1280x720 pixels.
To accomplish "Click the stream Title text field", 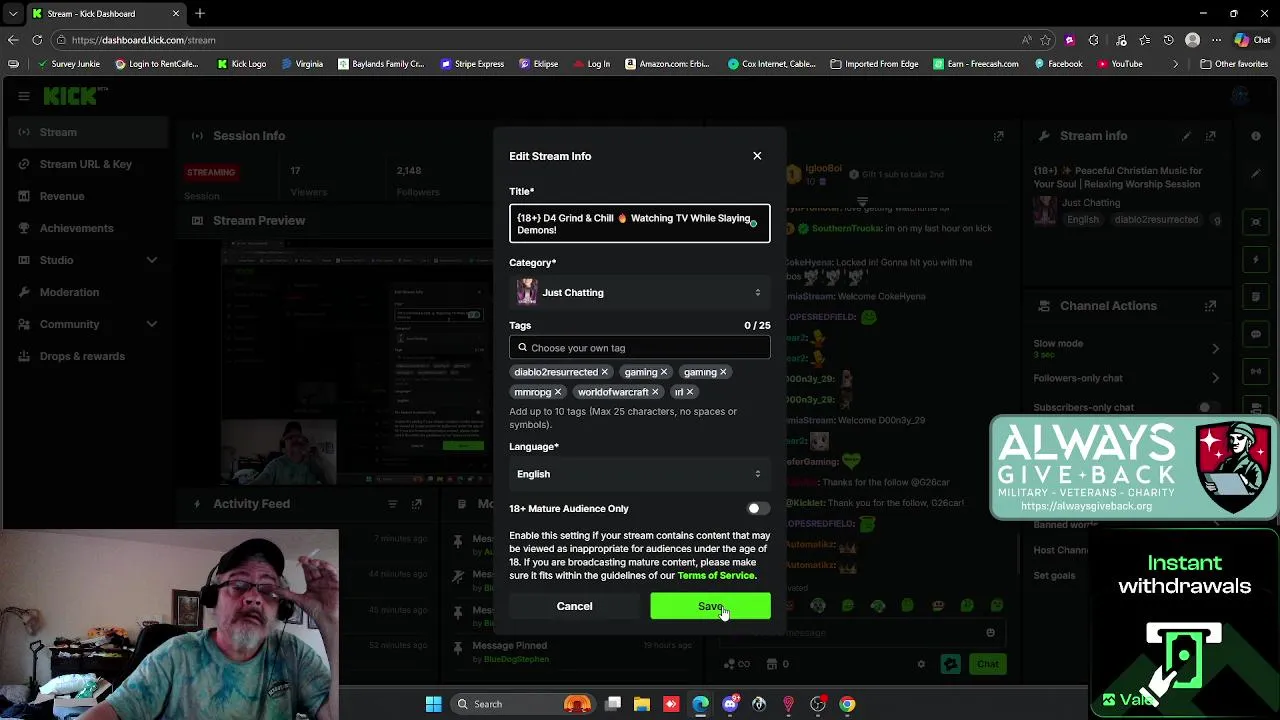I will point(640,224).
